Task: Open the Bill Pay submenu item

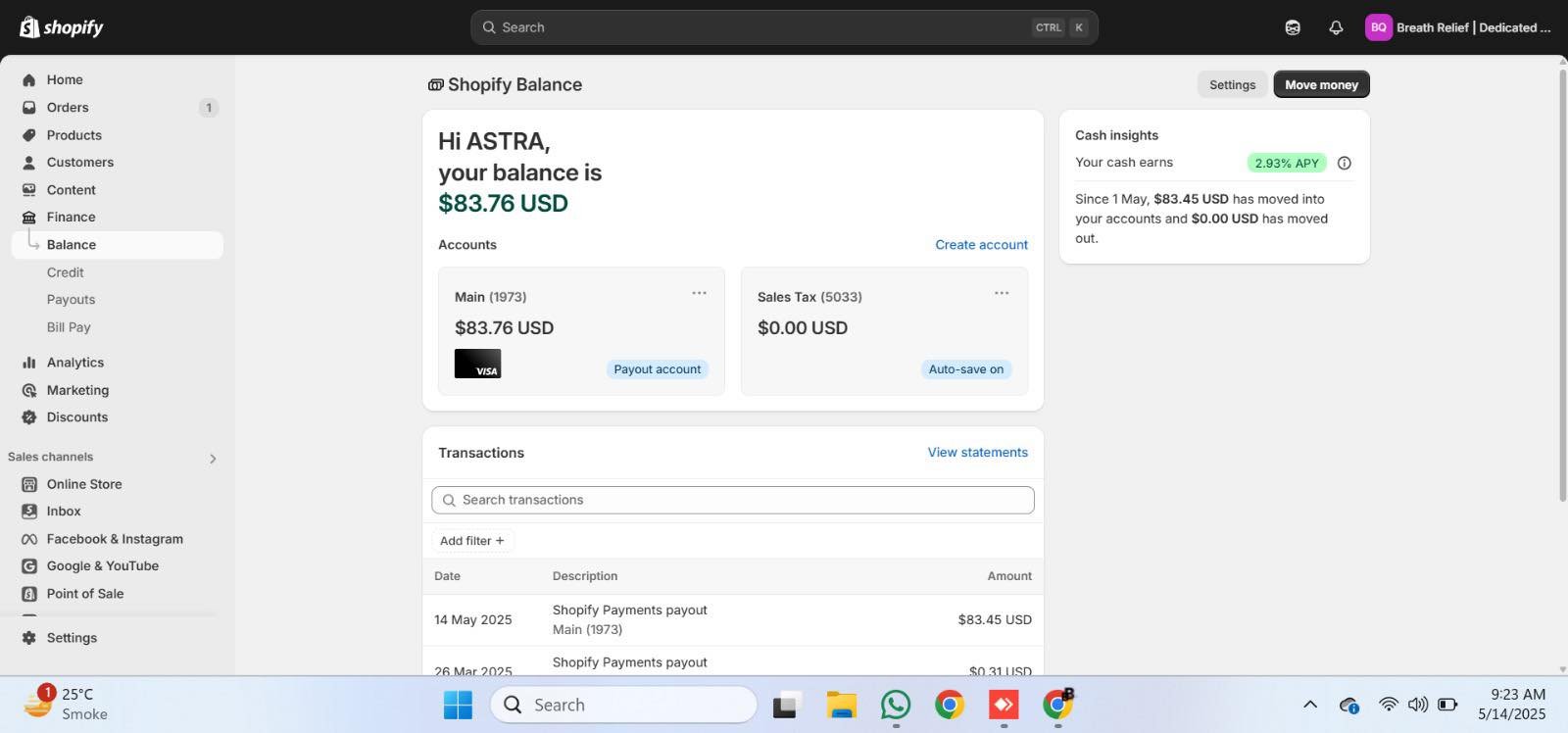Action: coord(69,327)
